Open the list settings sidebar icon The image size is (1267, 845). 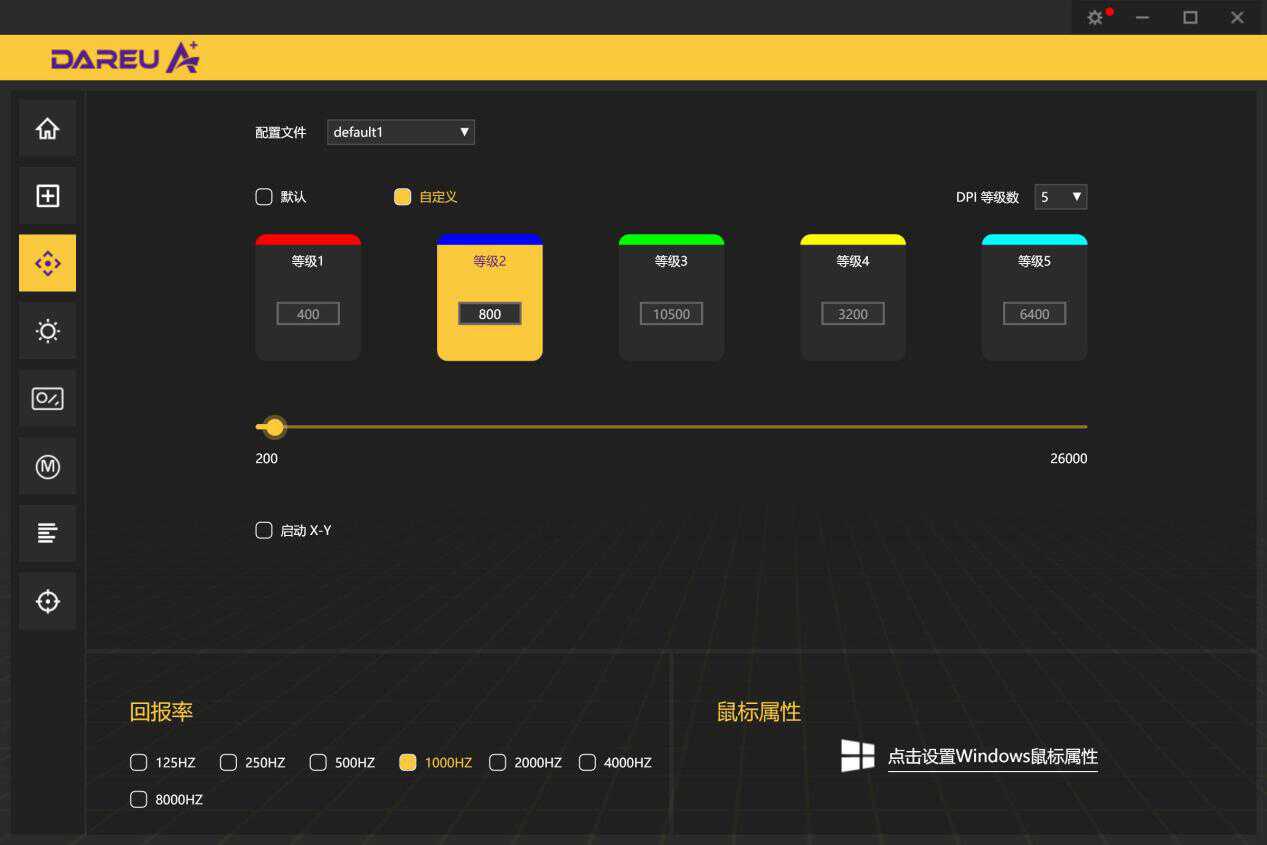(47, 533)
